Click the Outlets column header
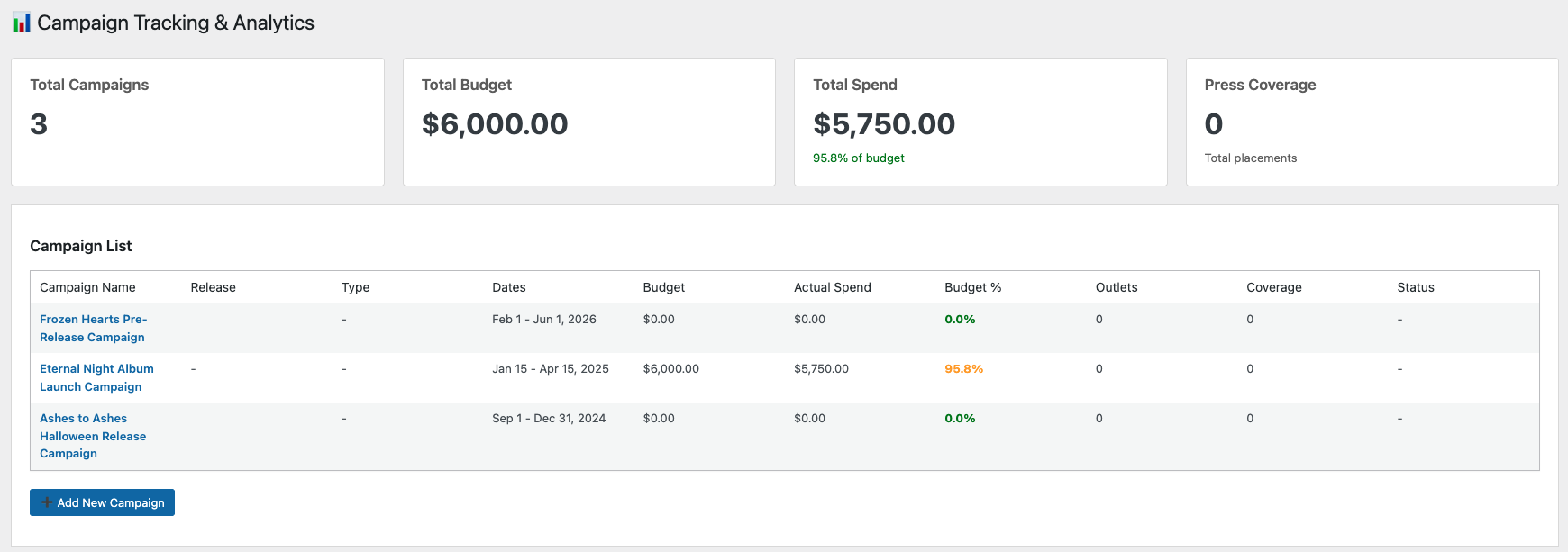 click(x=1116, y=287)
